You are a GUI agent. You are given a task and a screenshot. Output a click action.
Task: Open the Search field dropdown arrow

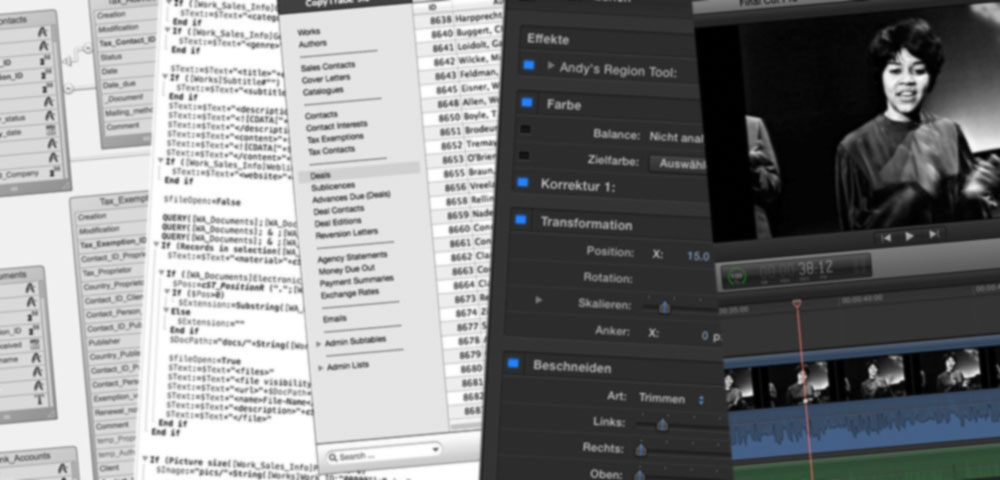click(x=436, y=450)
